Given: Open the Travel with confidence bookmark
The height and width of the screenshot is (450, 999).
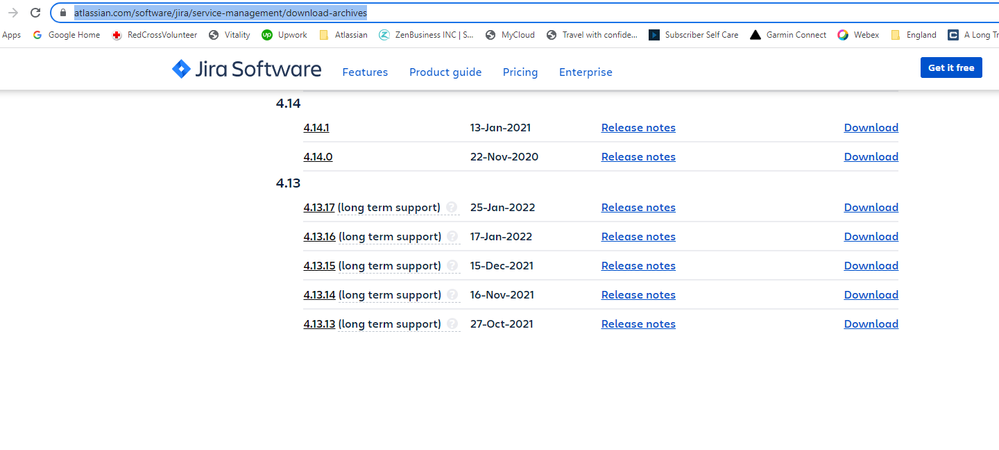Looking at the screenshot, I should tap(592, 35).
